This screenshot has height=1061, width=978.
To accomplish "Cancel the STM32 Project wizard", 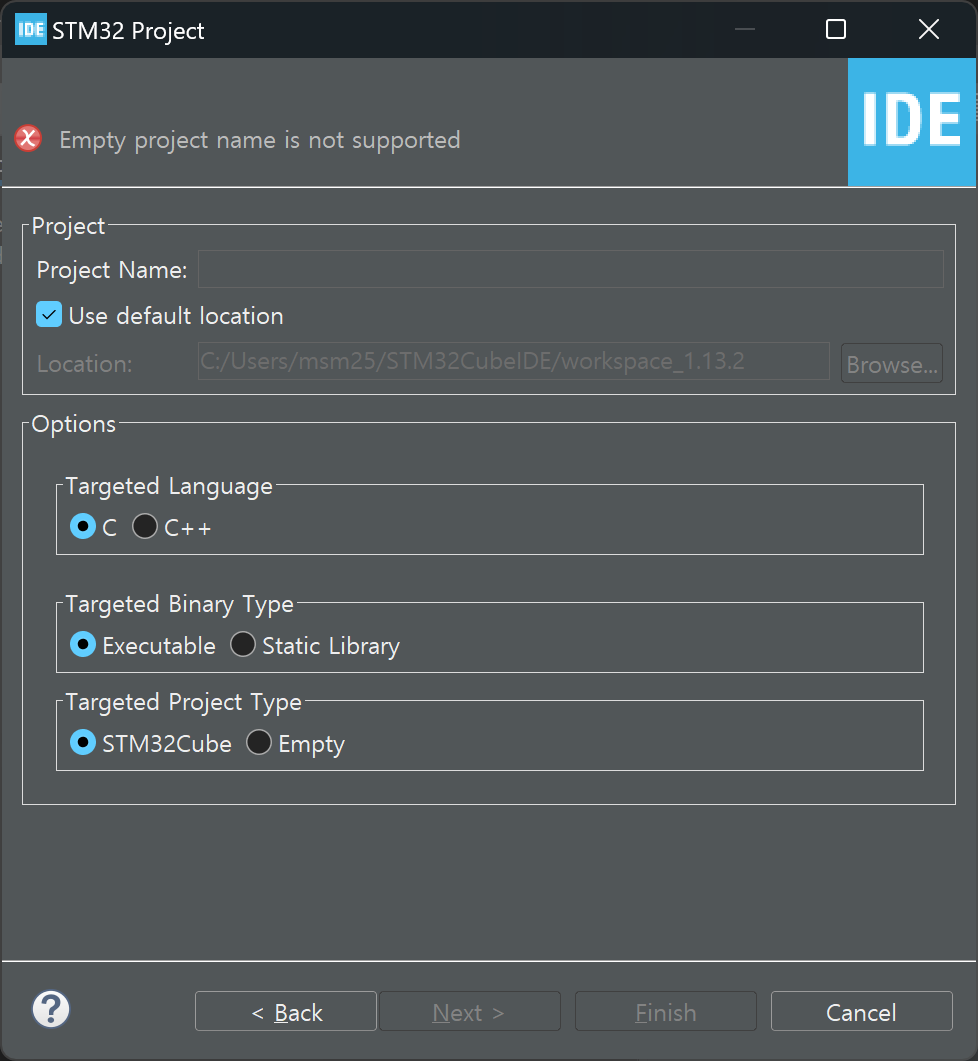I will click(x=862, y=1012).
